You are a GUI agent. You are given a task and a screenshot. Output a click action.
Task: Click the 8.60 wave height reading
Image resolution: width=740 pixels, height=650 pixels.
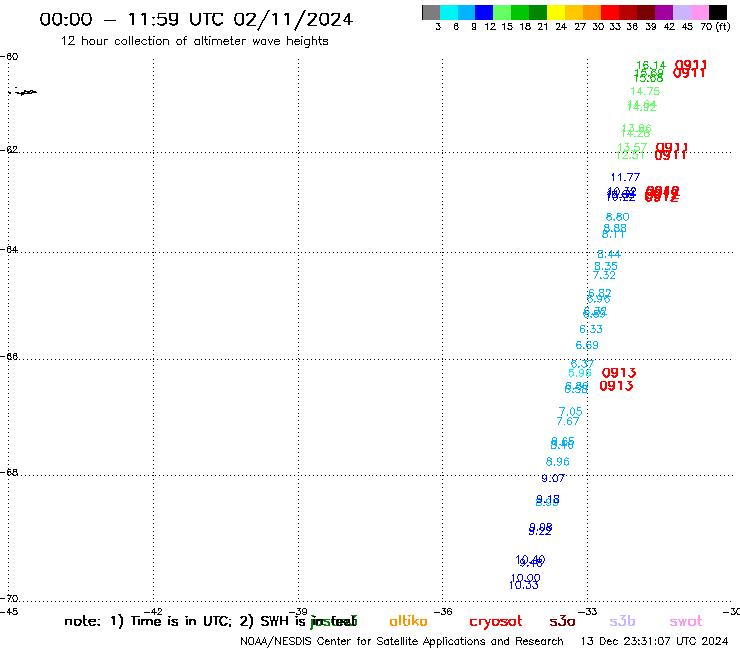point(617,217)
